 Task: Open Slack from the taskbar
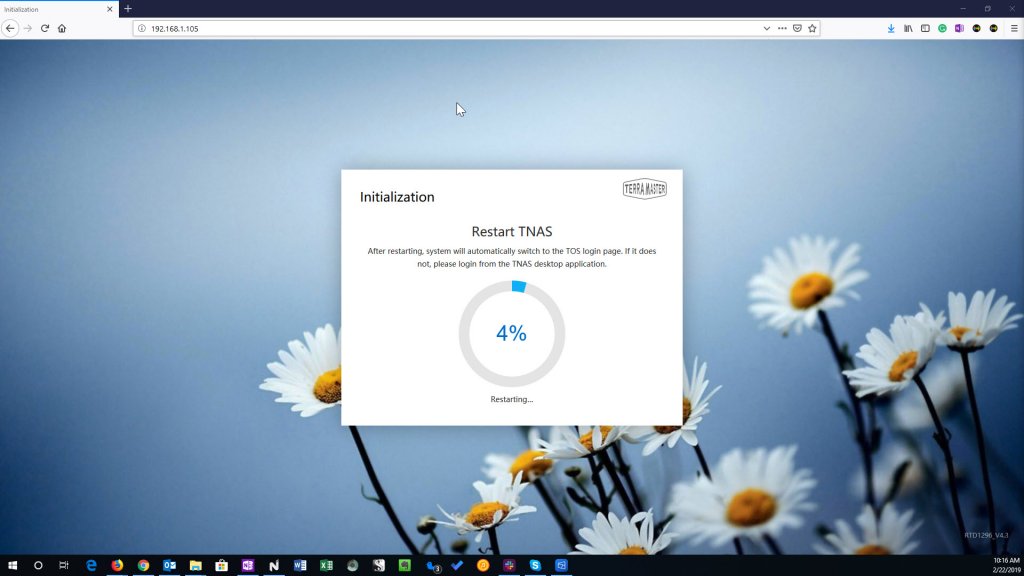(x=509, y=566)
